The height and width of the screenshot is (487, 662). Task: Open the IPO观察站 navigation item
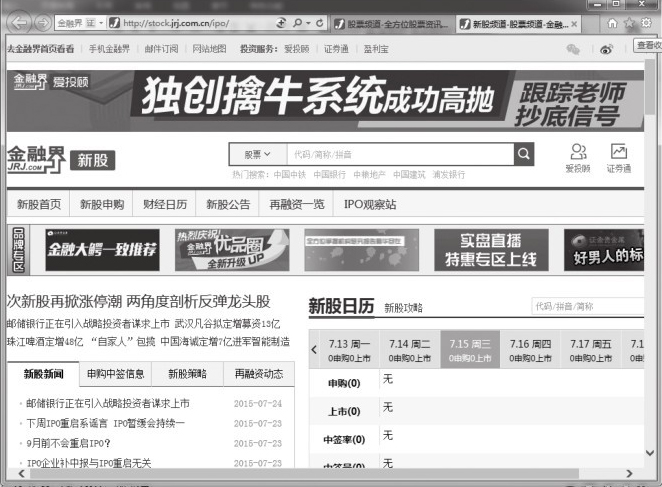pos(370,204)
